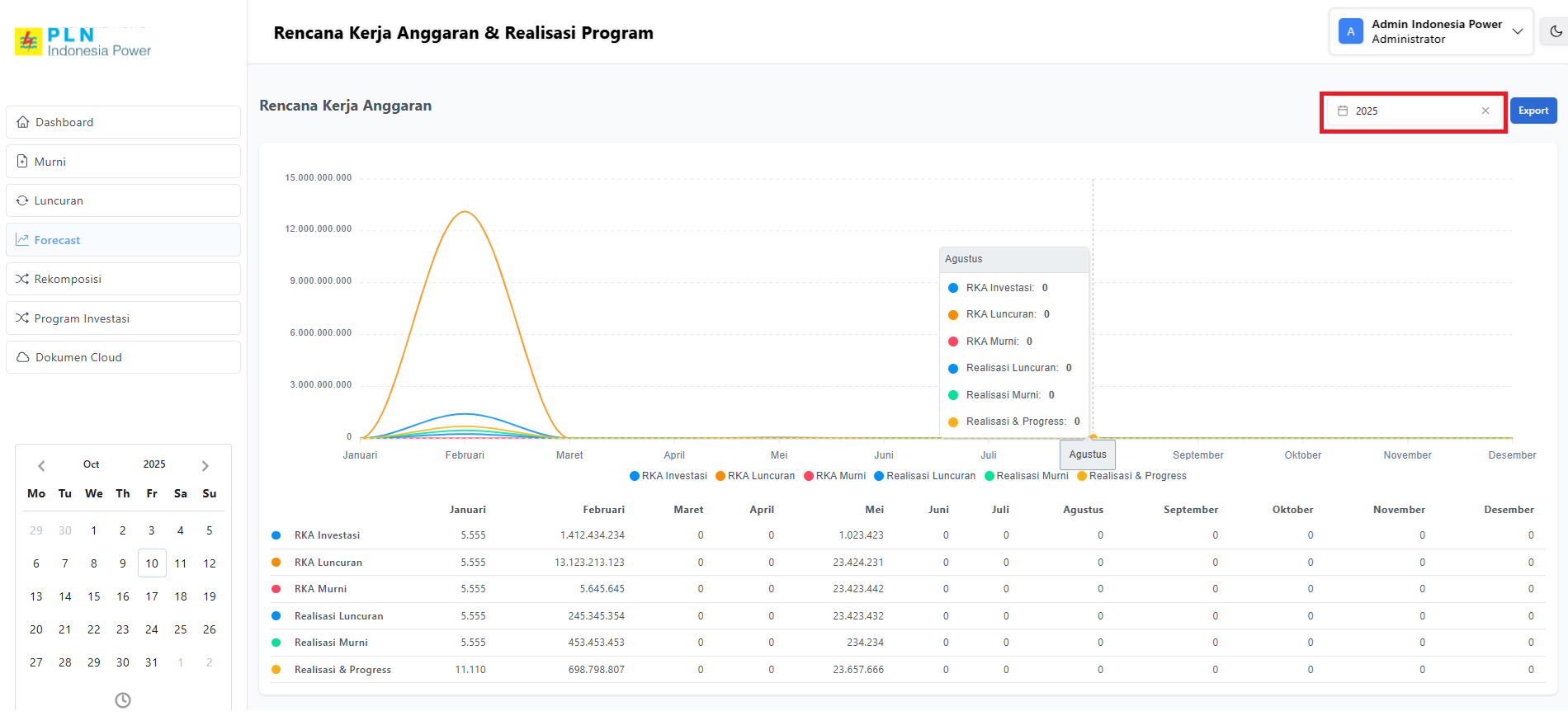Clear the 2025 year filter
The width and height of the screenshot is (1568, 716).
pos(1485,111)
